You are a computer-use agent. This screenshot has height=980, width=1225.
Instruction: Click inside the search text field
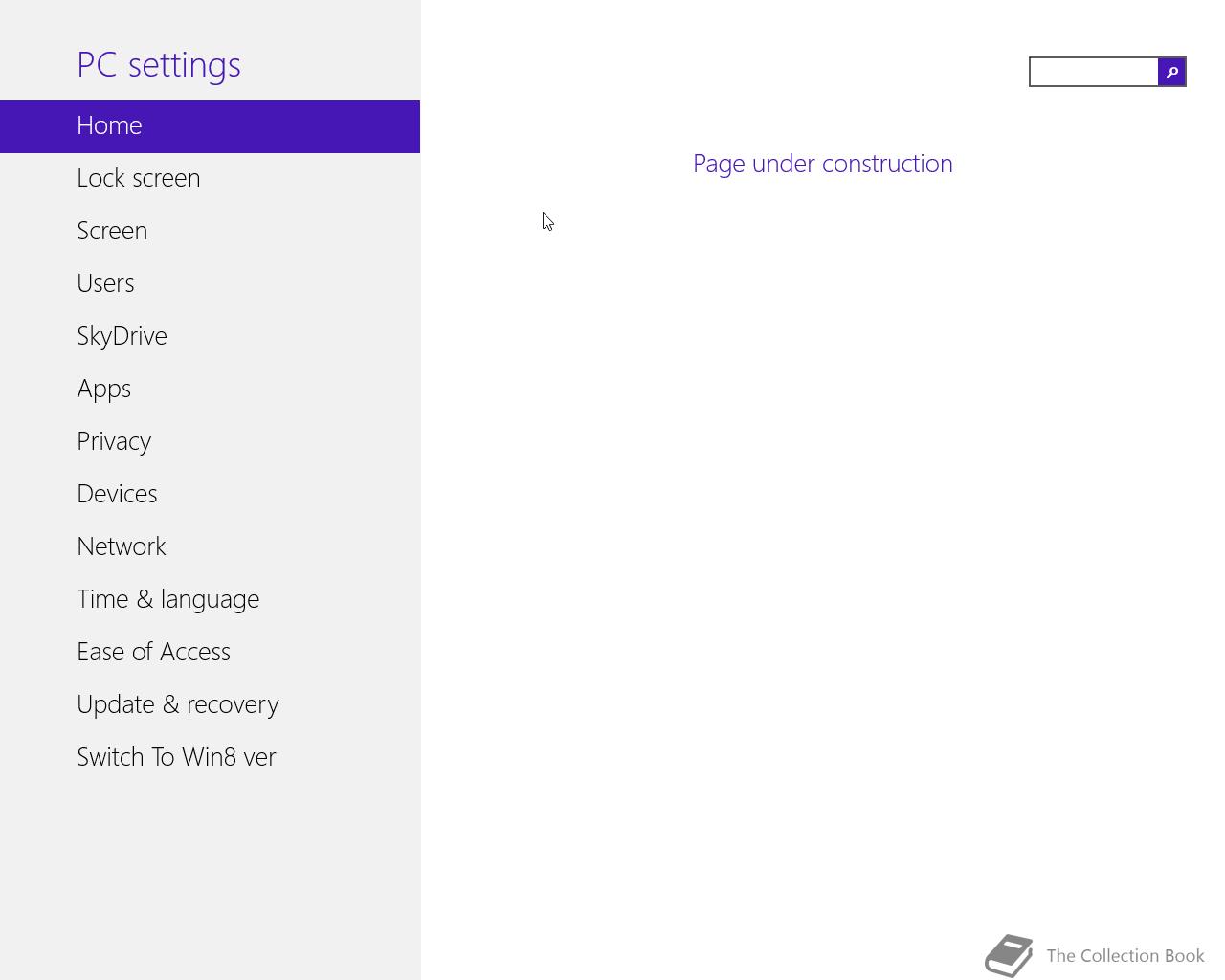coord(1093,72)
